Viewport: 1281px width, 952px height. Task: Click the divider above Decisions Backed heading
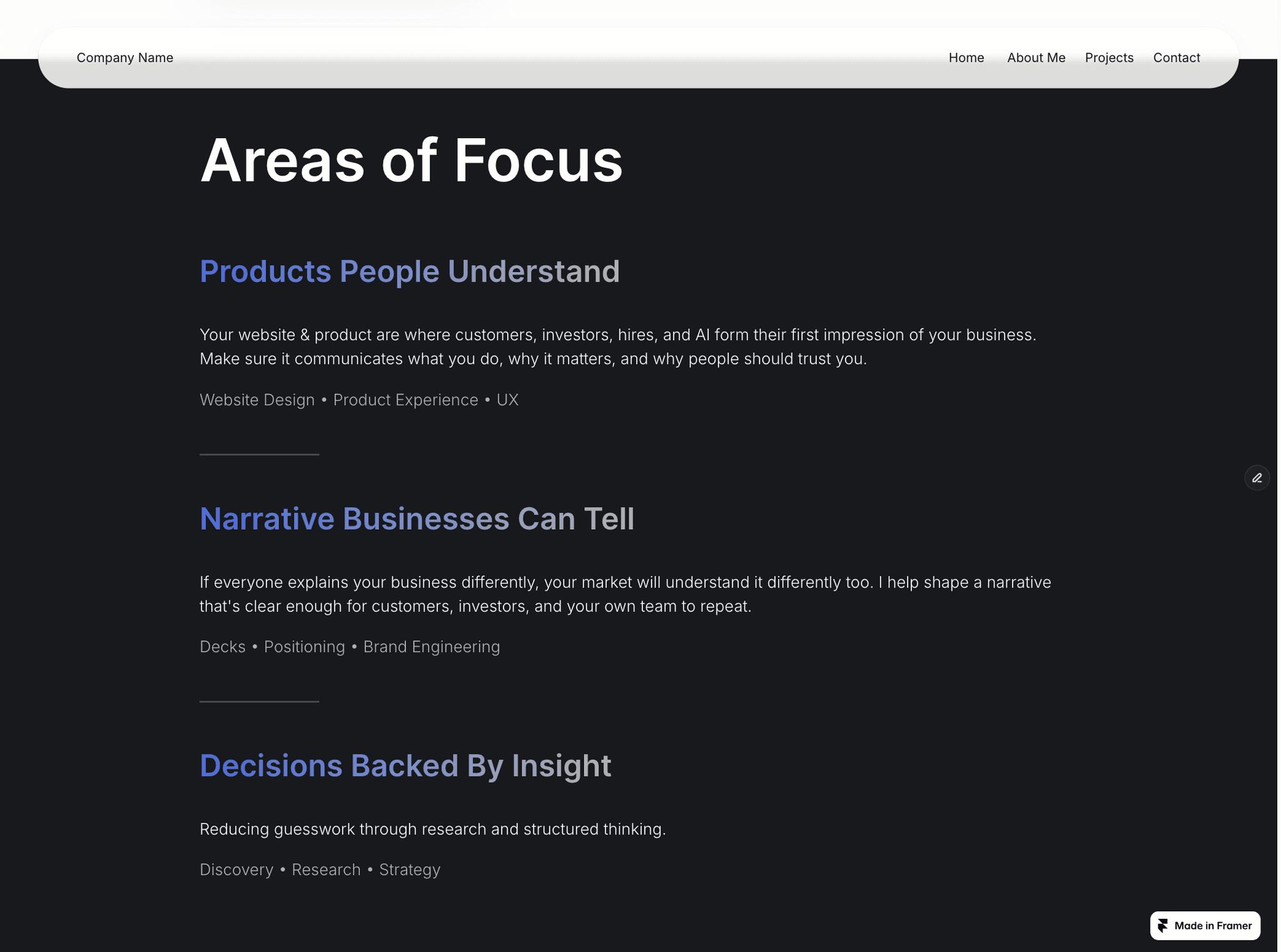259,701
